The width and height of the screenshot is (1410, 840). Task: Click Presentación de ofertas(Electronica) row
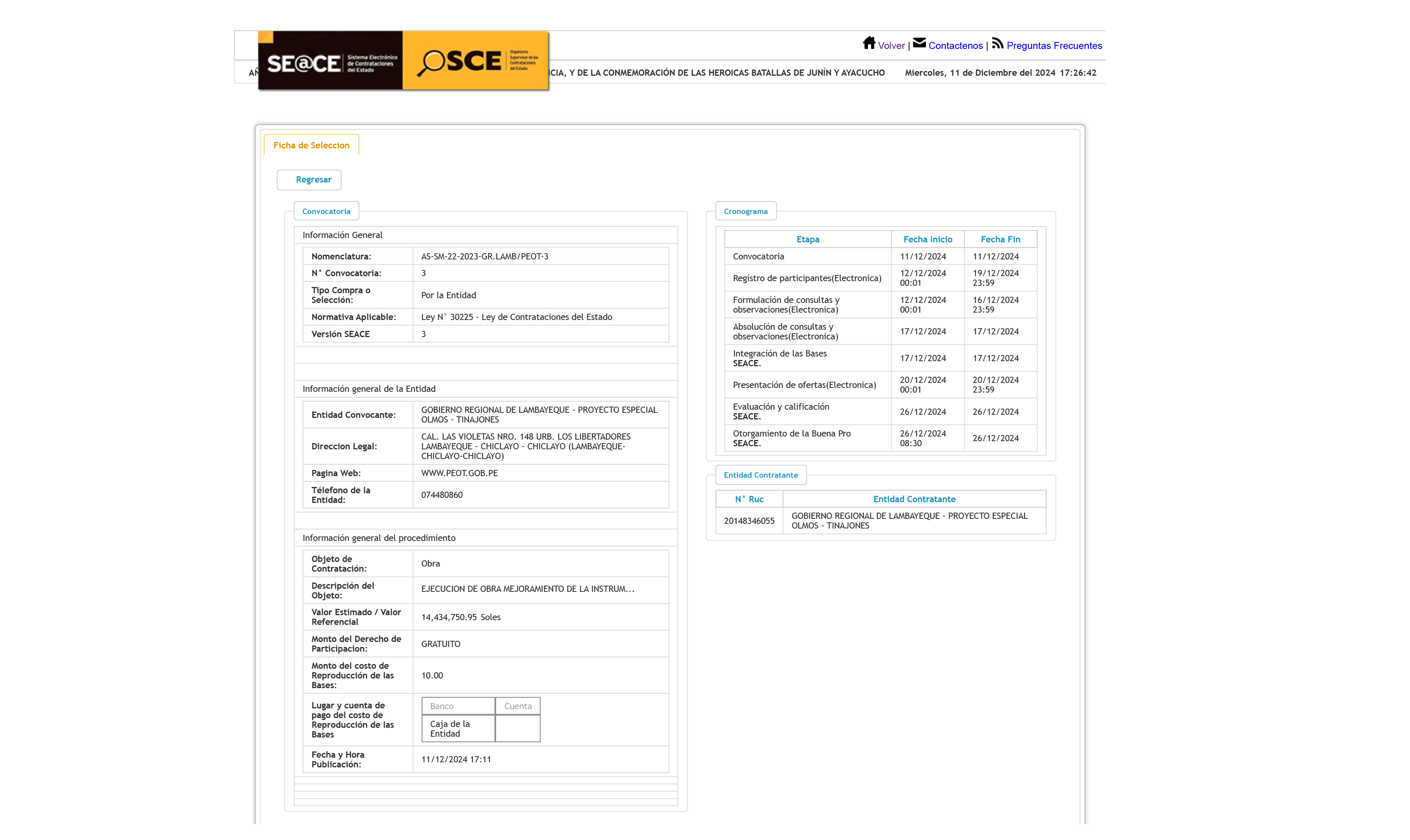880,386
